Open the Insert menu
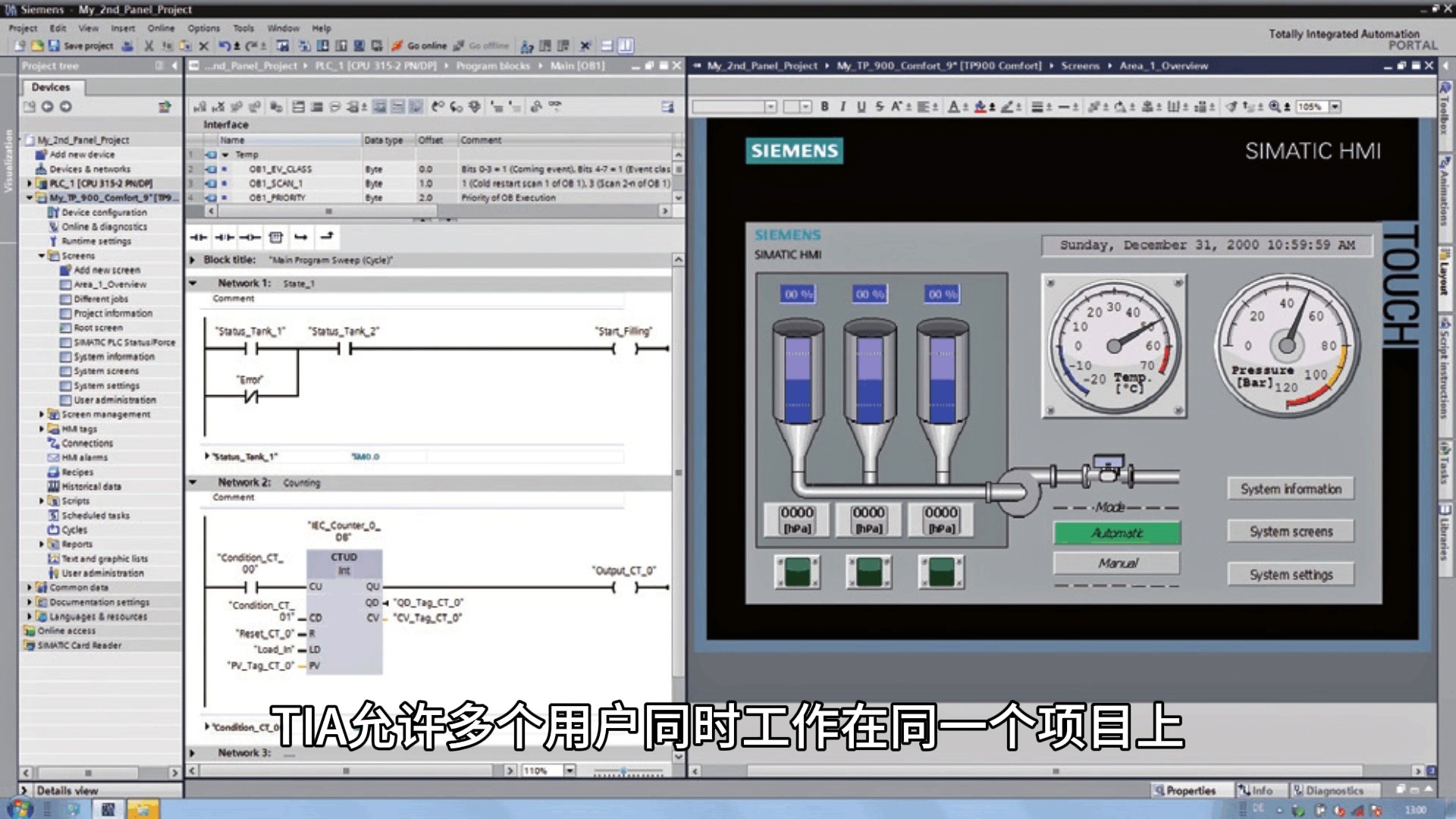This screenshot has height=819, width=1456. (123, 28)
